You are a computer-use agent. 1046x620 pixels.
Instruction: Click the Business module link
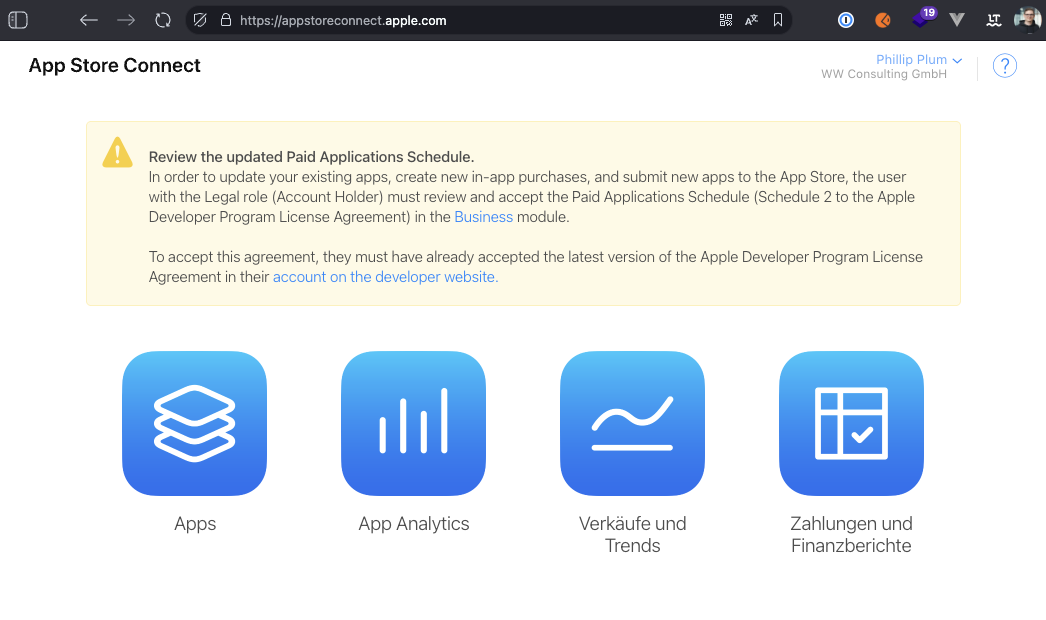point(483,217)
